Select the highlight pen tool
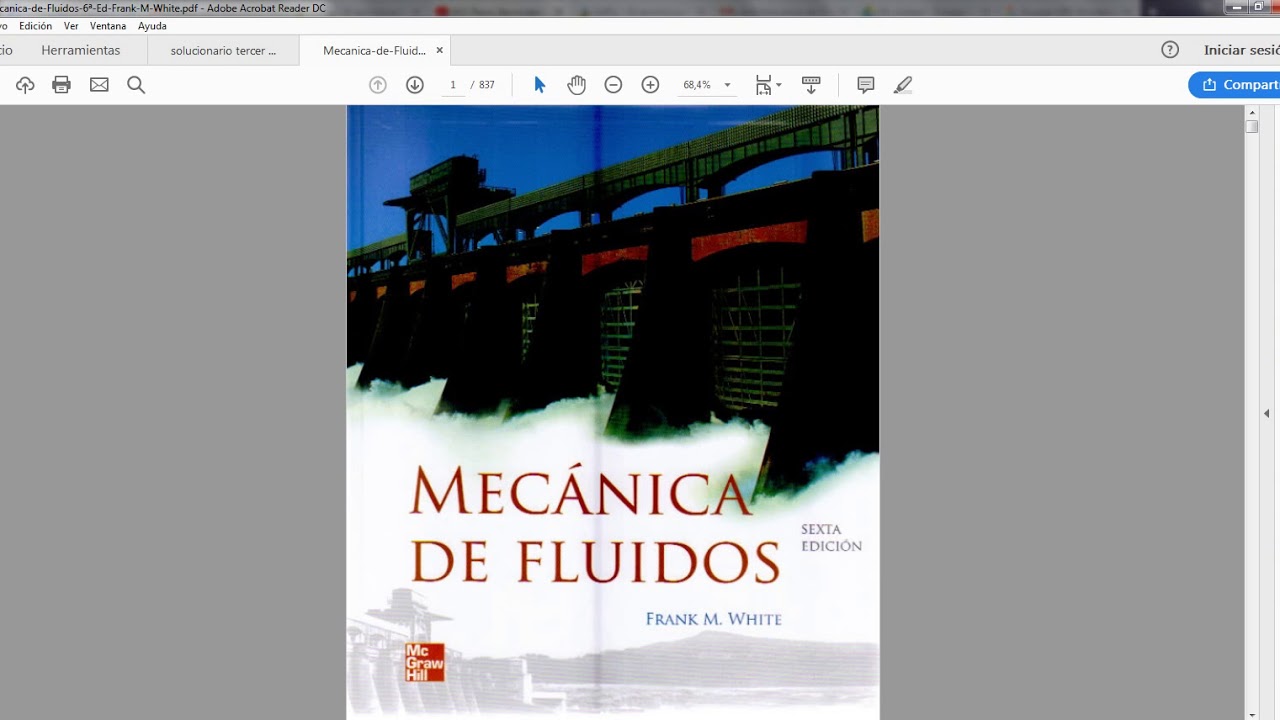Viewport: 1280px width, 720px height. pyautogui.click(x=903, y=85)
